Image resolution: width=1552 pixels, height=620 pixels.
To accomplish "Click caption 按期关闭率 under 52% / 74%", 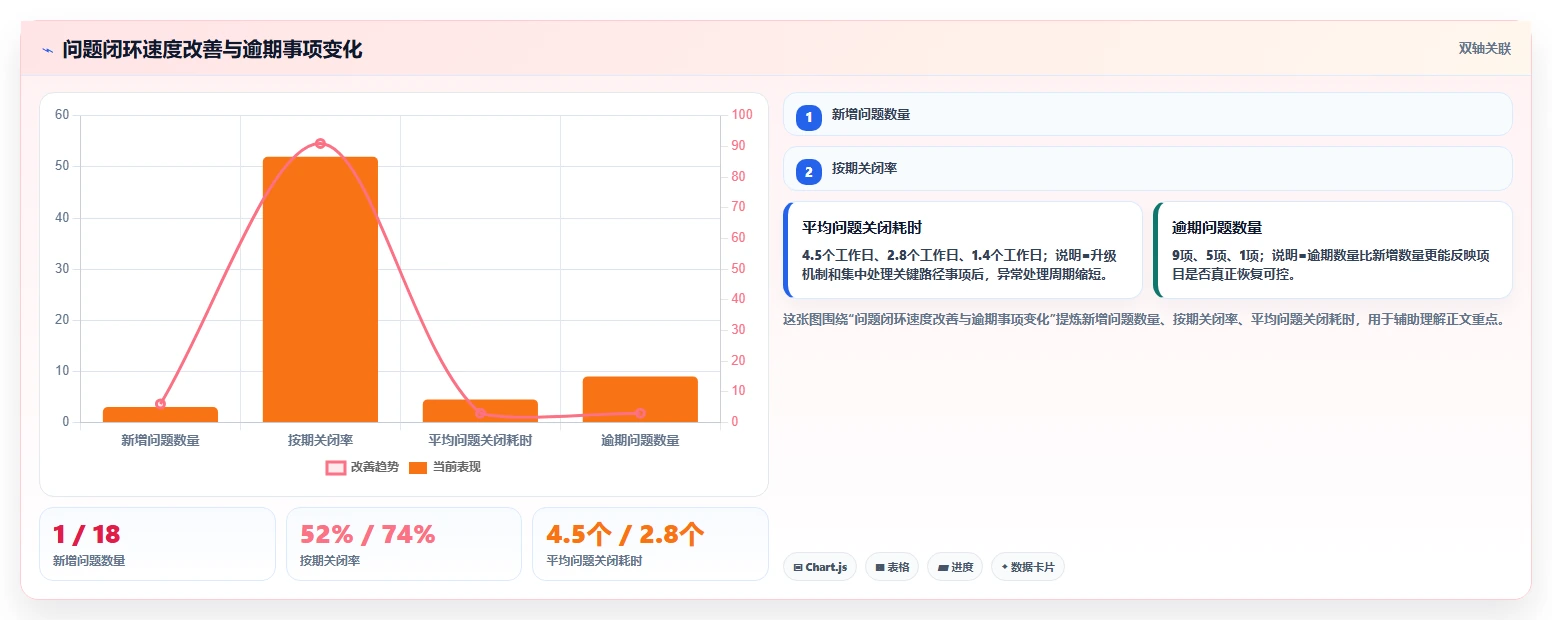I will 330,561.
